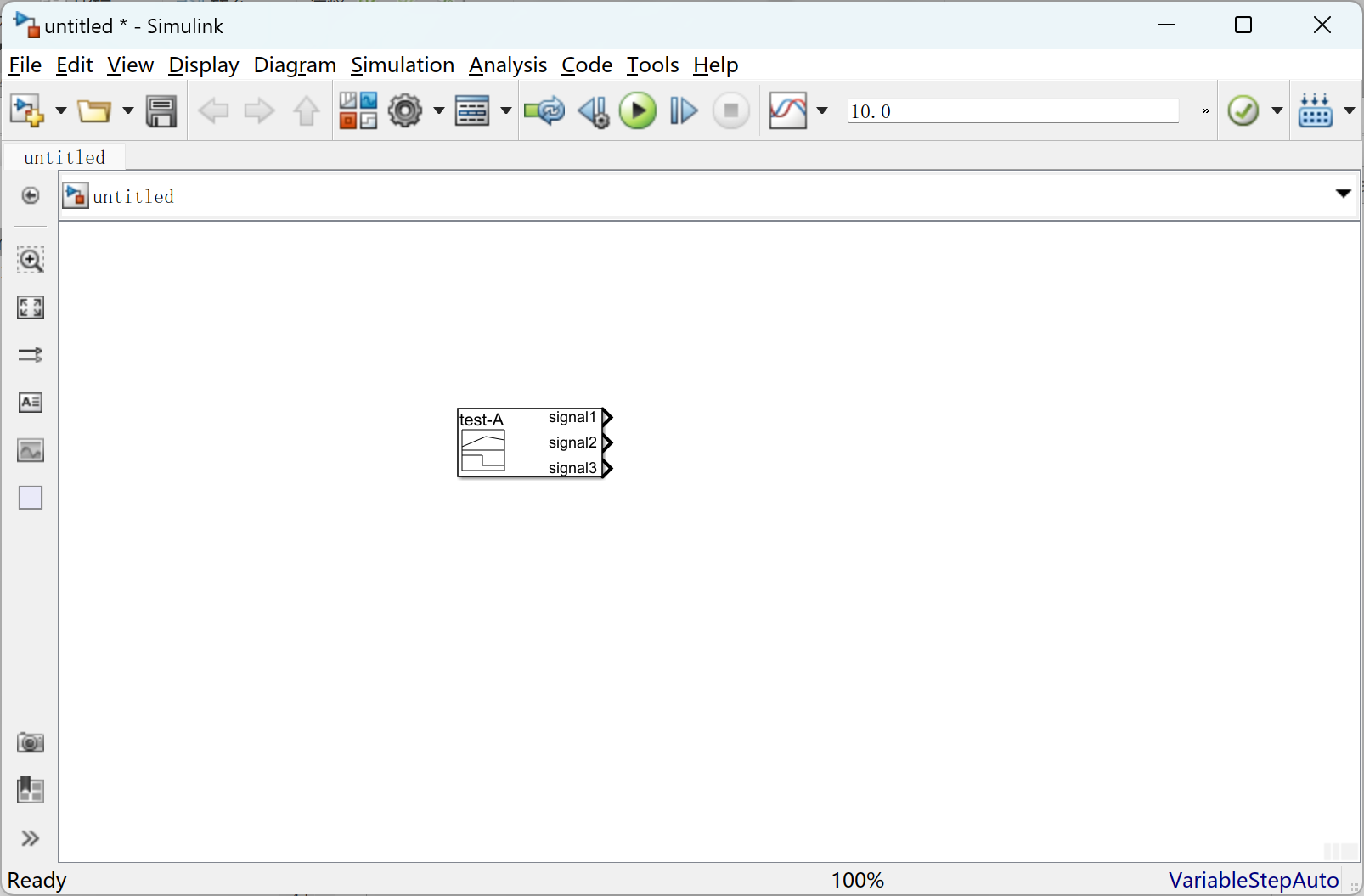Open the Library Browser
This screenshot has height=896, width=1364.
(x=358, y=111)
